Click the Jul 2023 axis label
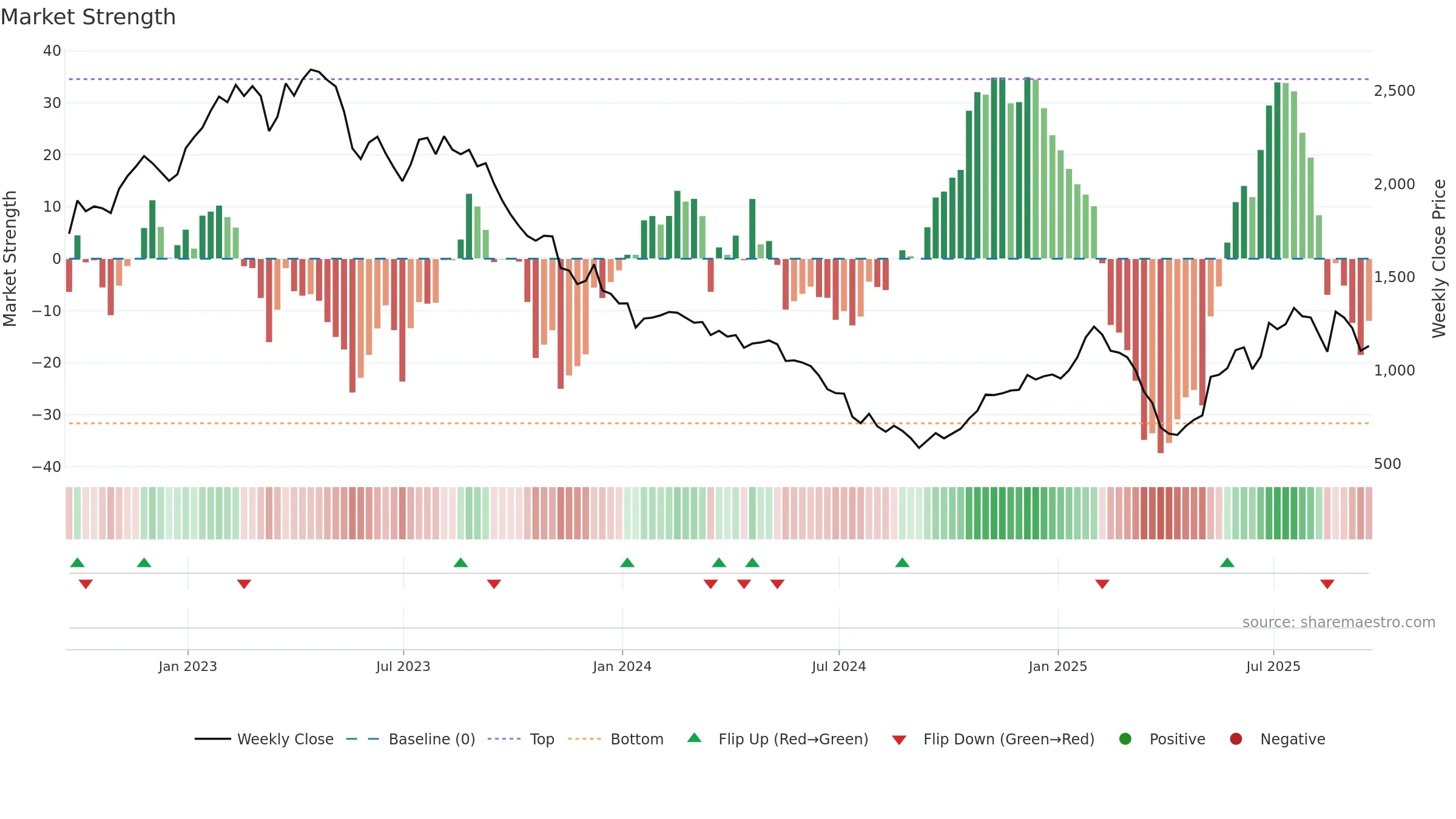Viewport: 1456px width, 819px height. coord(403,666)
